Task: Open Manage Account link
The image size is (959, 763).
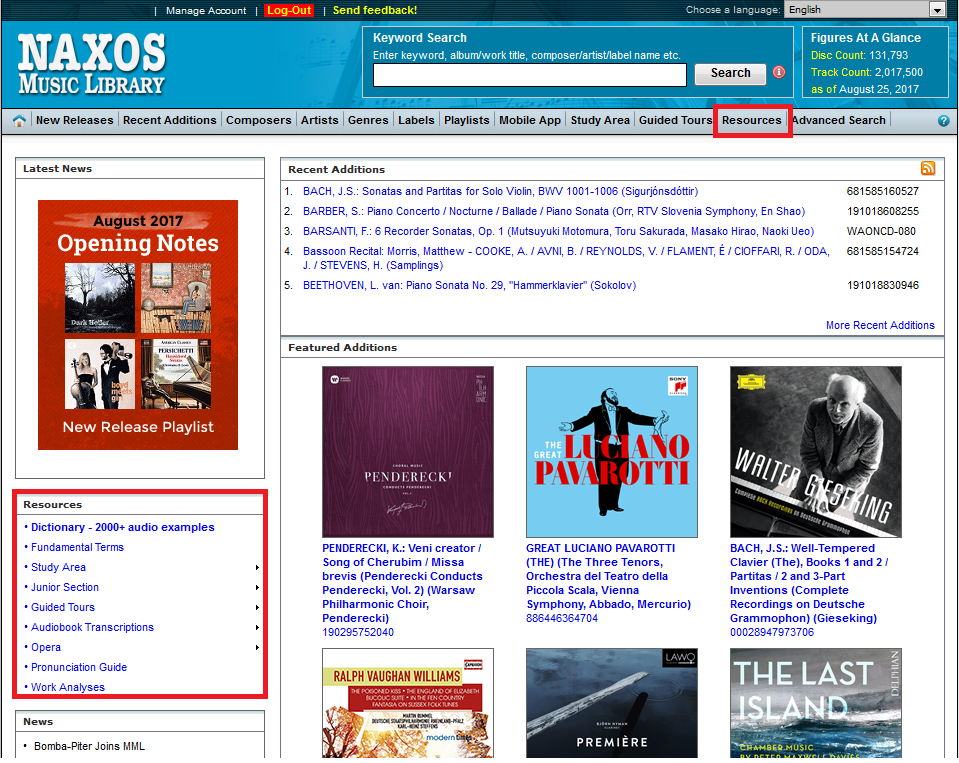Action: click(206, 10)
